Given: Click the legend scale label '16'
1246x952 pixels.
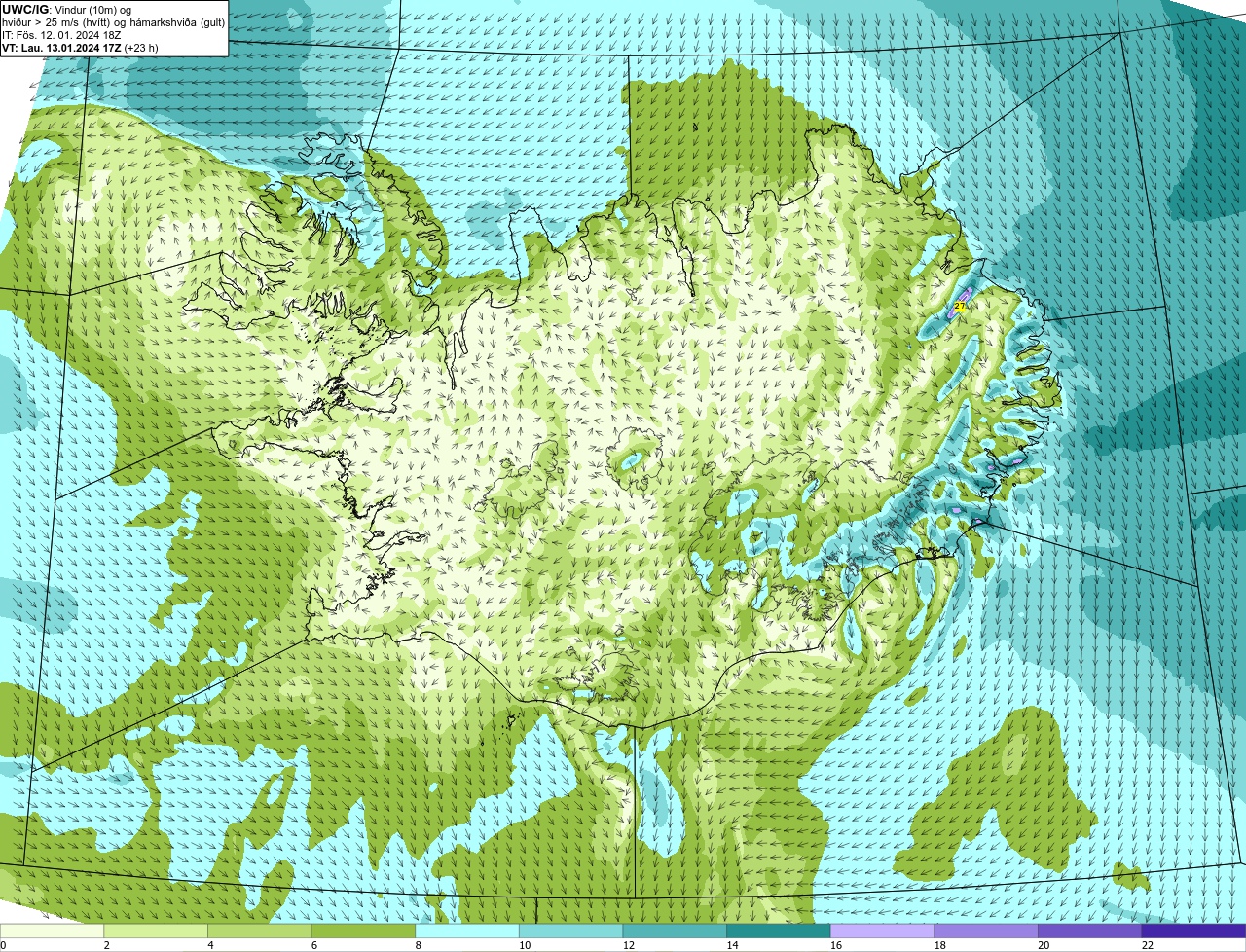Looking at the screenshot, I should 836,945.
